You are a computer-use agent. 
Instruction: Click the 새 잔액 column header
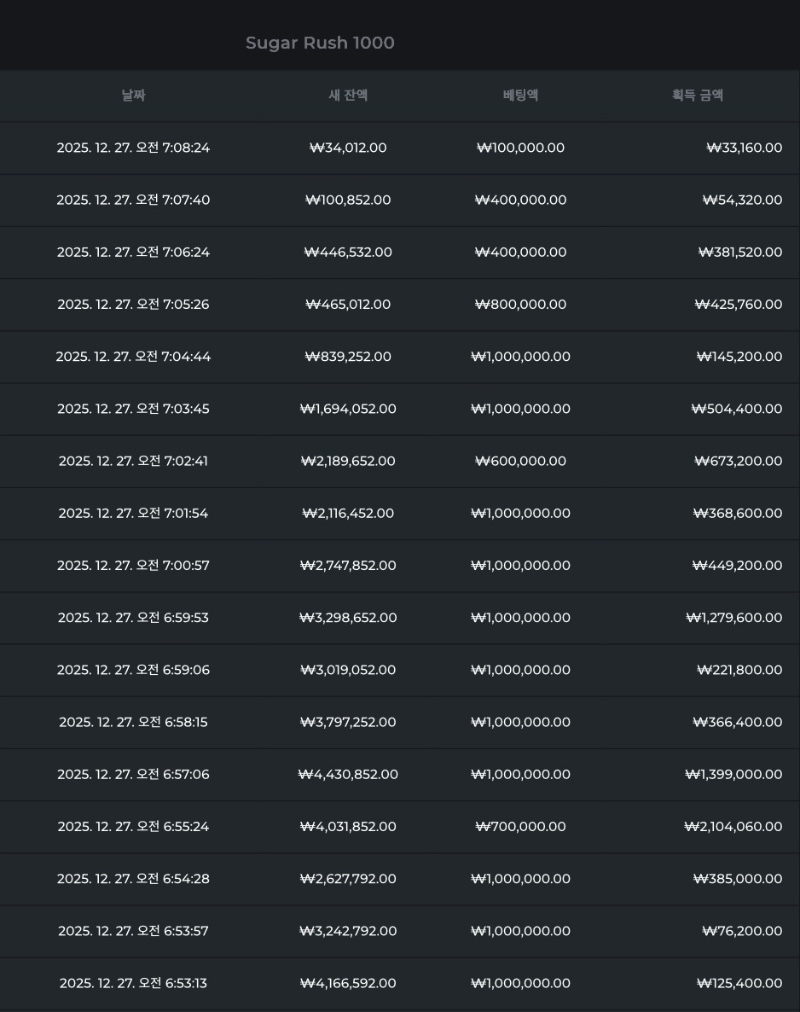point(348,96)
